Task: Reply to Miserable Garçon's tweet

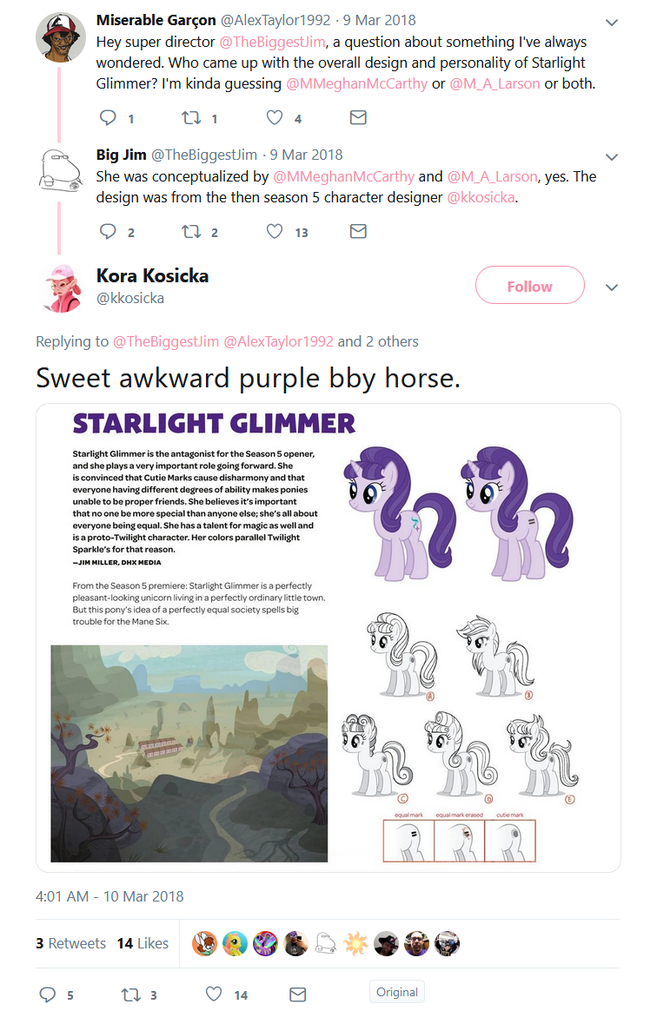Action: tap(107, 118)
